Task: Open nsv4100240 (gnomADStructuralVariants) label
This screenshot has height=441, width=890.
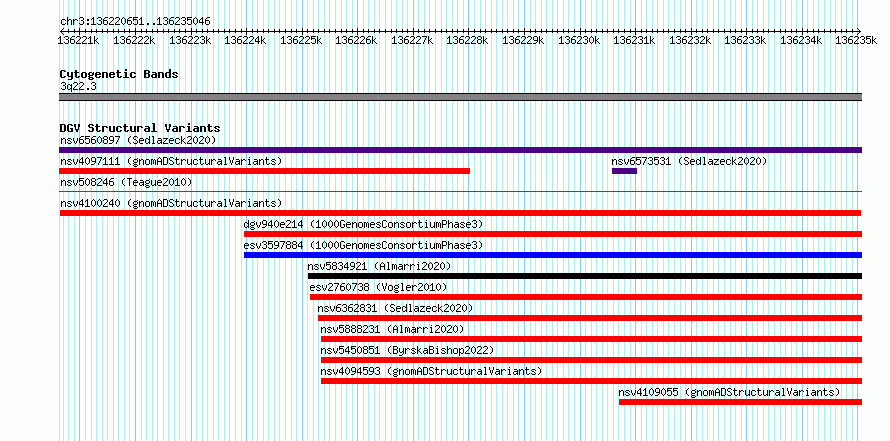Action: 171,203
